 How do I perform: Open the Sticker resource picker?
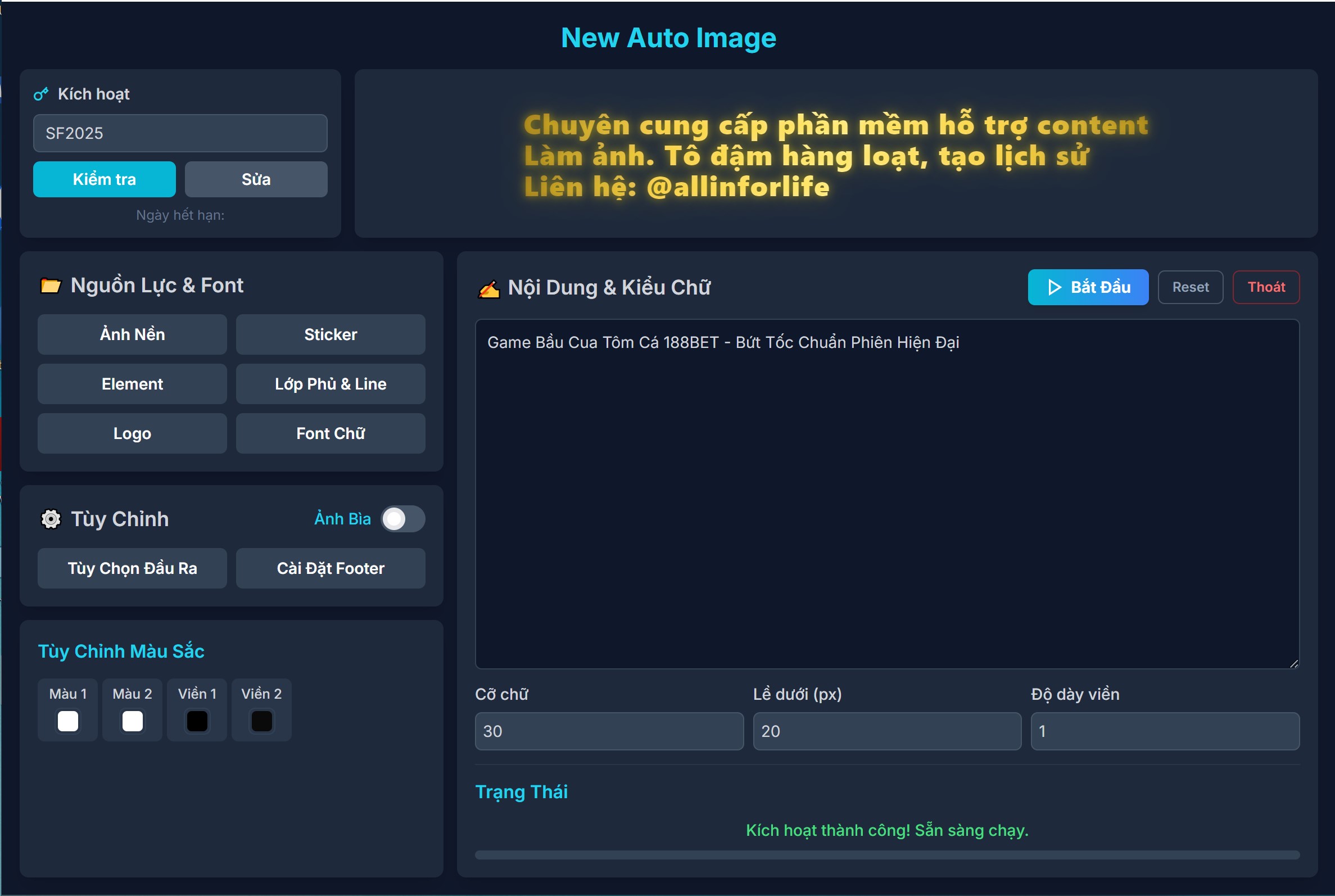coord(330,334)
